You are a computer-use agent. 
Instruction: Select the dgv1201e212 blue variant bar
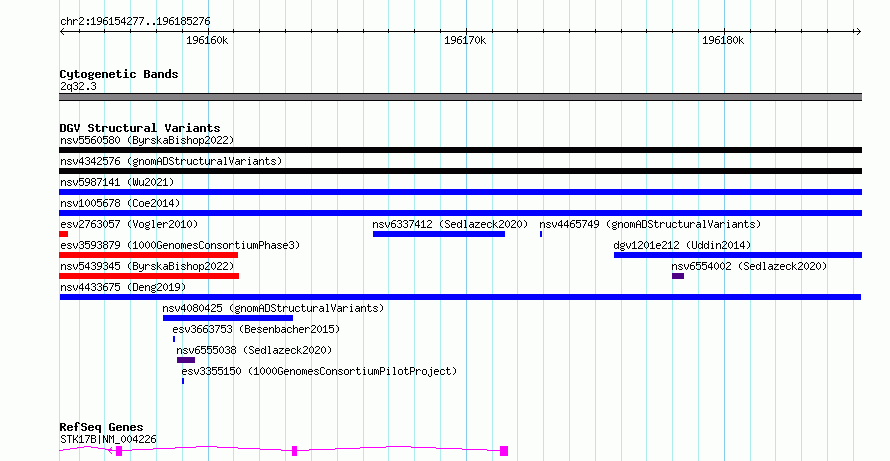click(738, 255)
